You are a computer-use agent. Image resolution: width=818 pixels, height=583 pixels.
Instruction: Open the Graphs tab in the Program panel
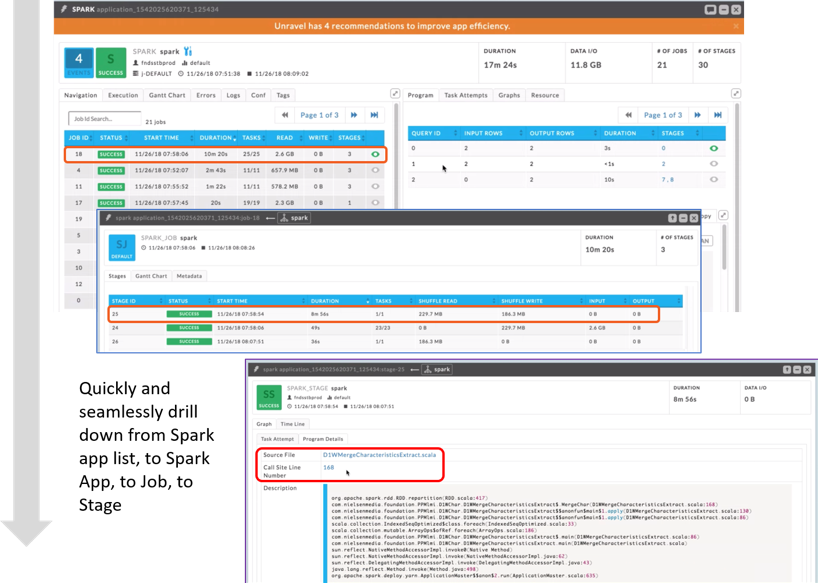click(x=509, y=94)
